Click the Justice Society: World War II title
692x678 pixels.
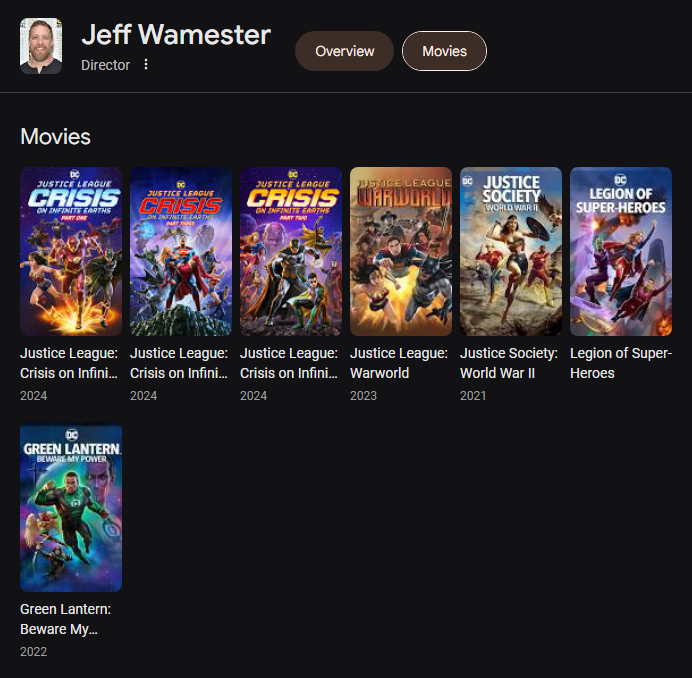[509, 363]
